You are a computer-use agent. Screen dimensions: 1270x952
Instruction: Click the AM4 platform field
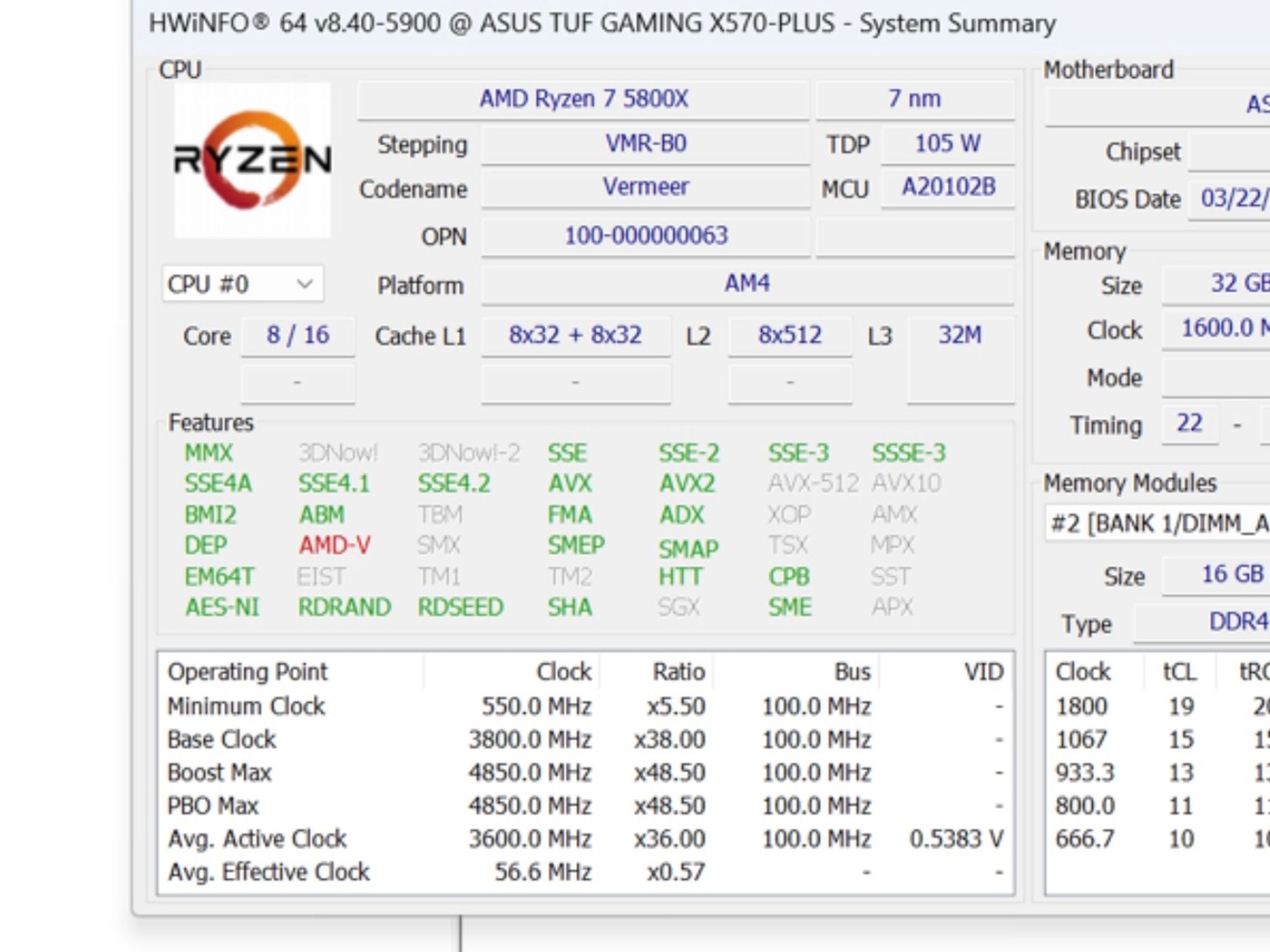pyautogui.click(x=747, y=284)
